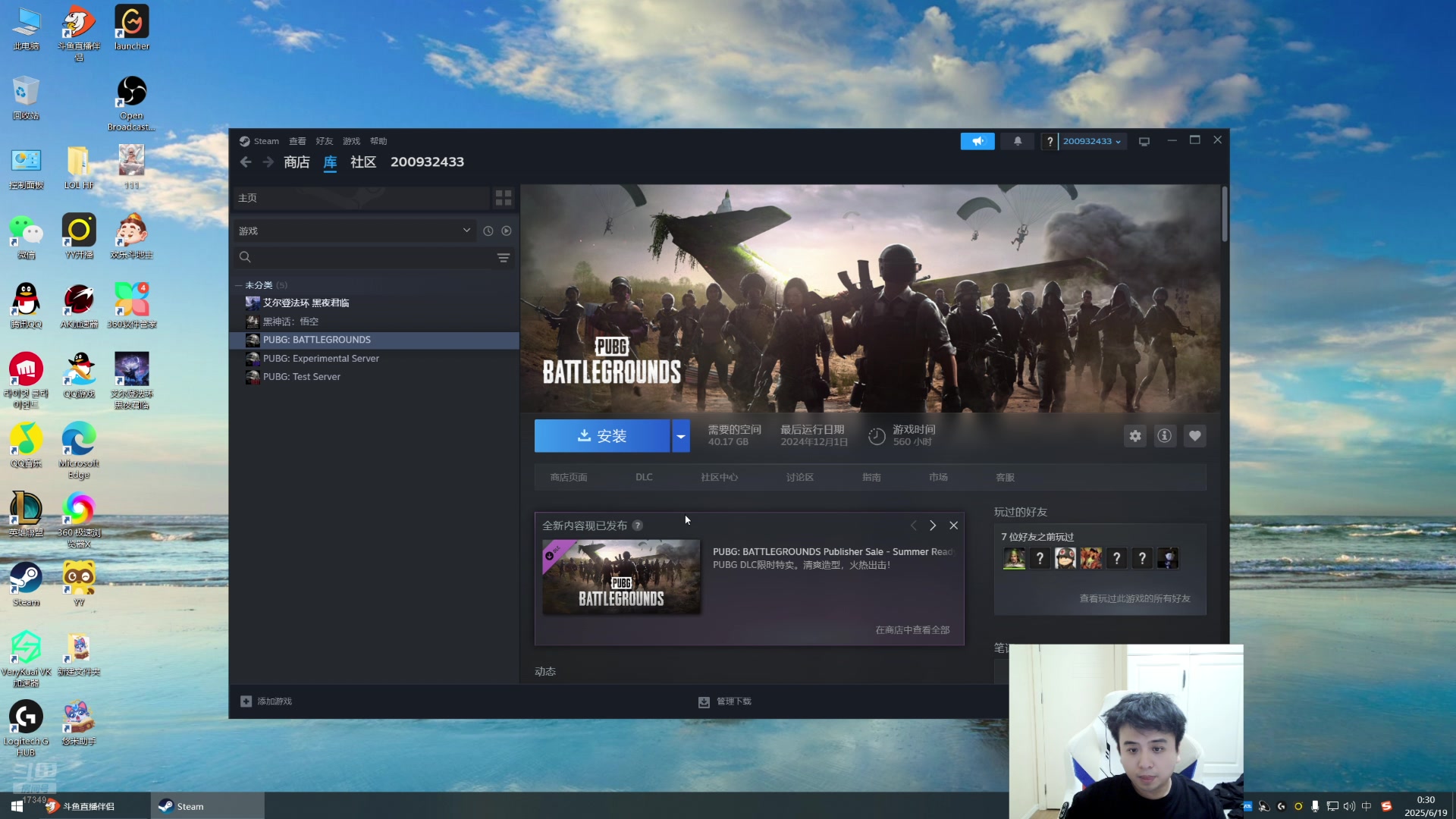Select PUBG: Test Server
1456x819 pixels.
click(x=375, y=377)
